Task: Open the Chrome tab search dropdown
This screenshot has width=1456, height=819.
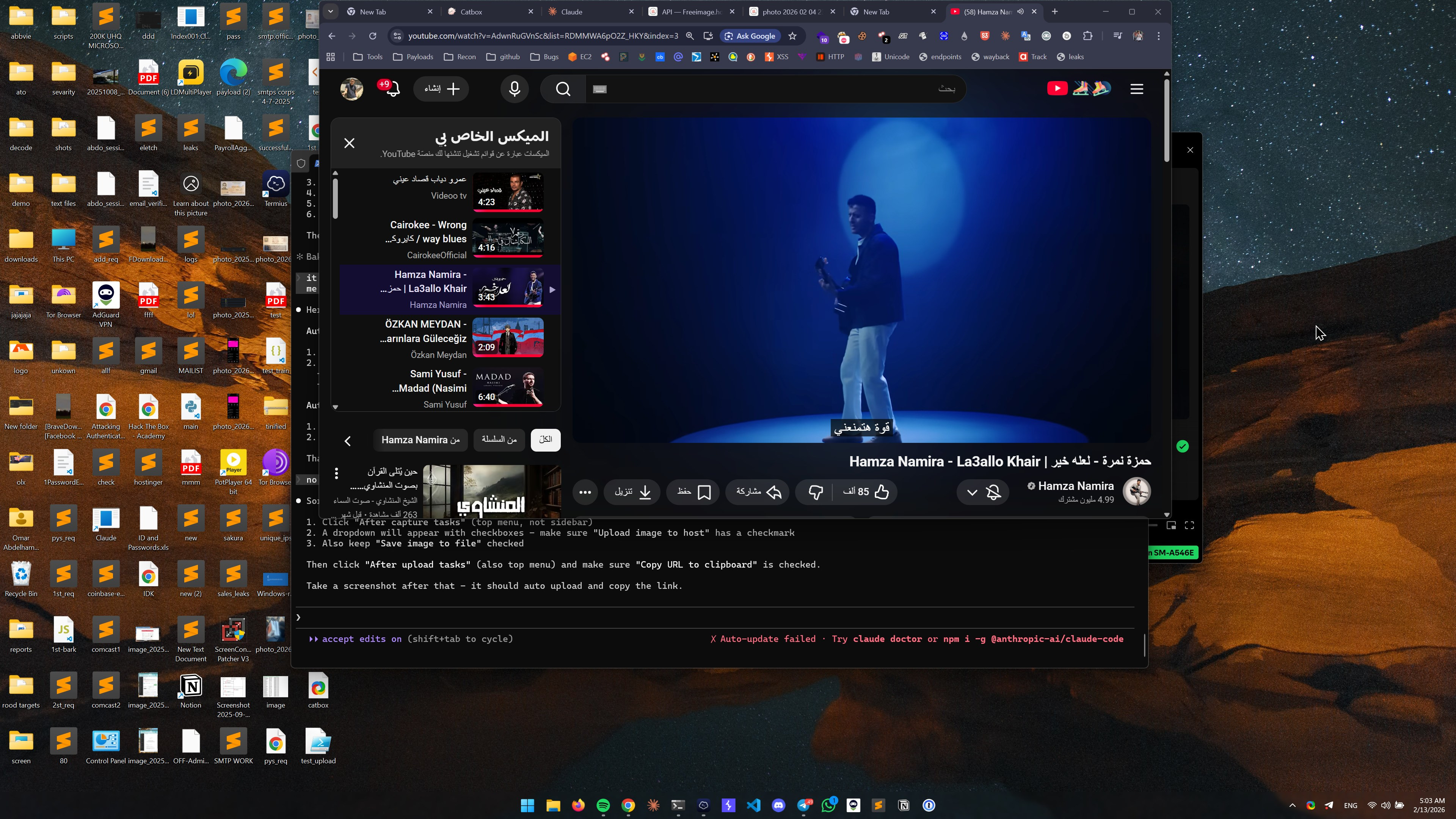Action: click(x=331, y=11)
